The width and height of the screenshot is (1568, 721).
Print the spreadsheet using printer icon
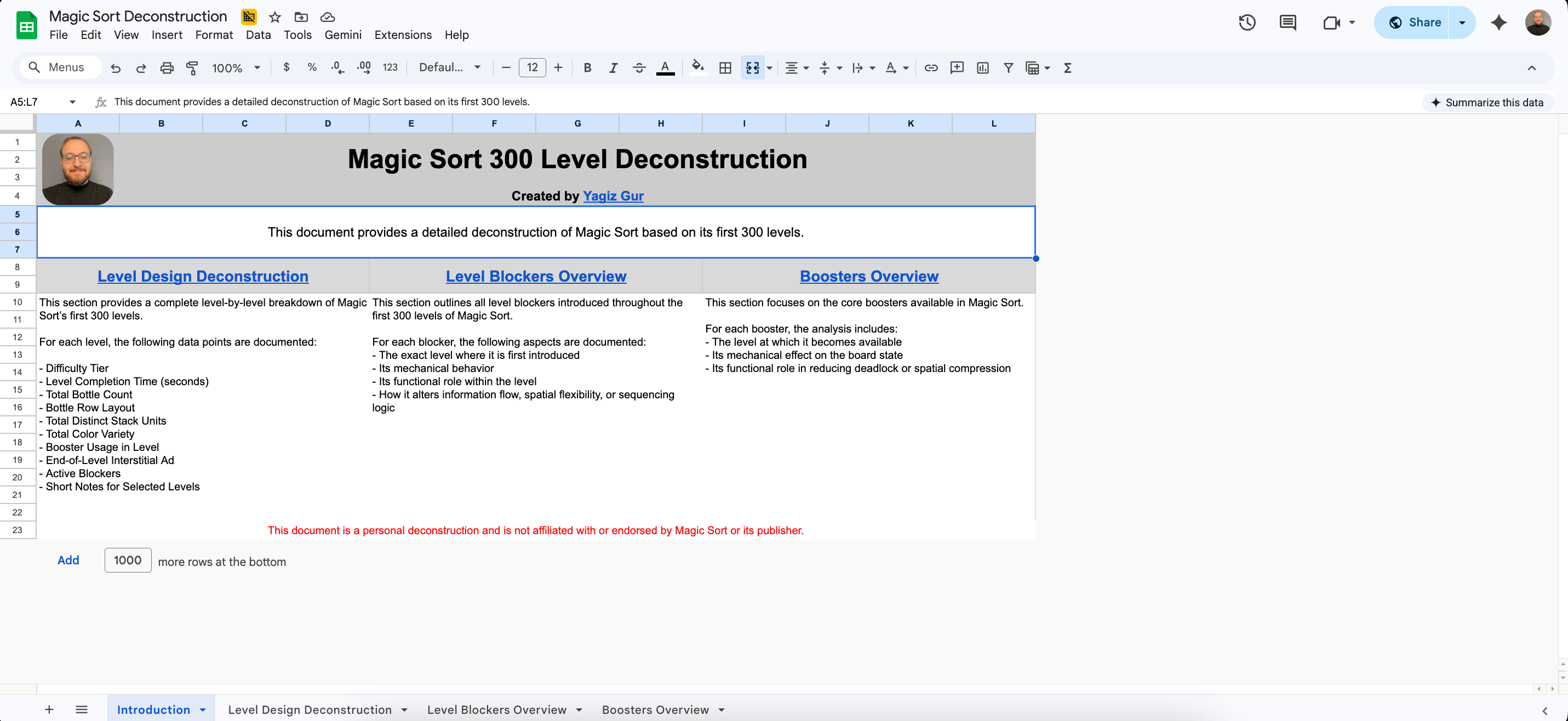(167, 67)
